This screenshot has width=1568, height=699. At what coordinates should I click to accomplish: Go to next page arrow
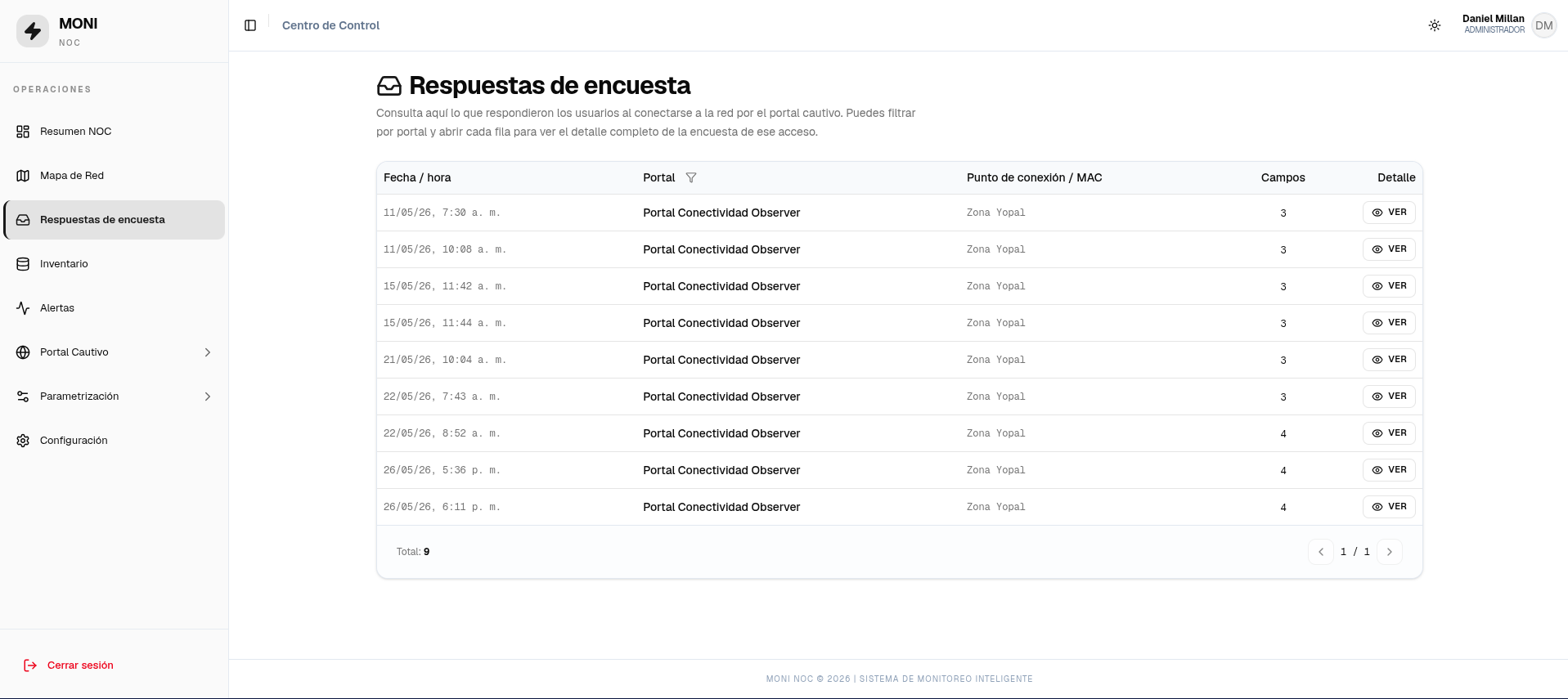click(x=1390, y=552)
